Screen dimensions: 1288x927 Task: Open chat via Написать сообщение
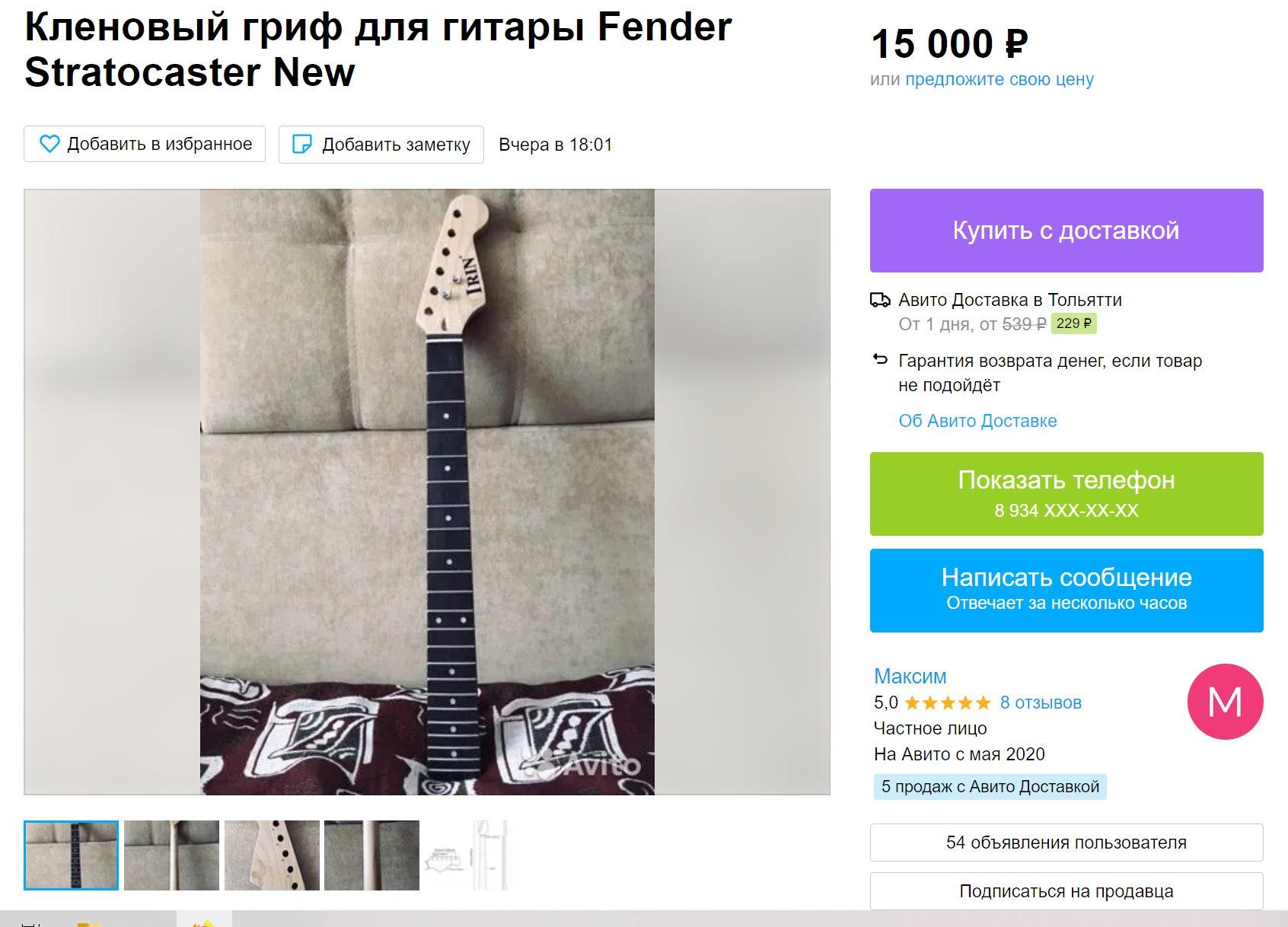[x=1066, y=591]
